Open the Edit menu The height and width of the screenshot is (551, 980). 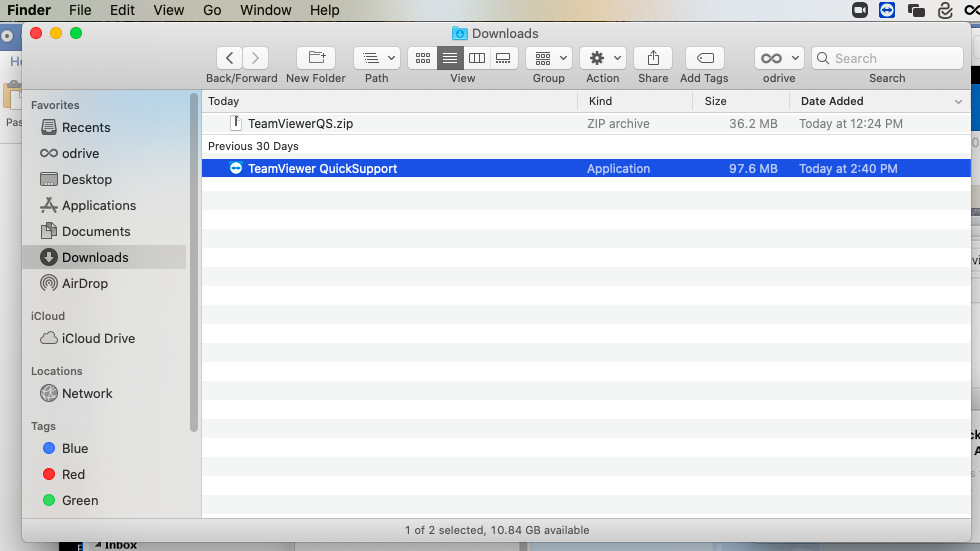pyautogui.click(x=122, y=10)
